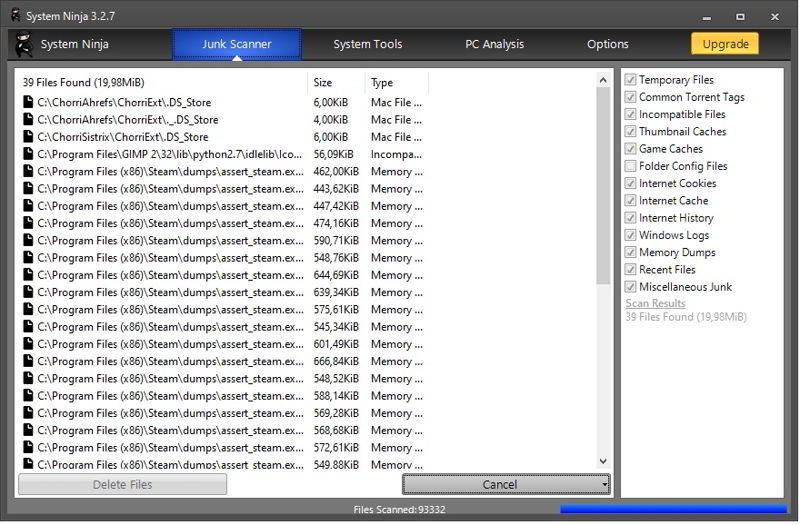The height and width of the screenshot is (525, 800).
Task: Click the System Ninja title bar app icon
Action: [x=16, y=15]
